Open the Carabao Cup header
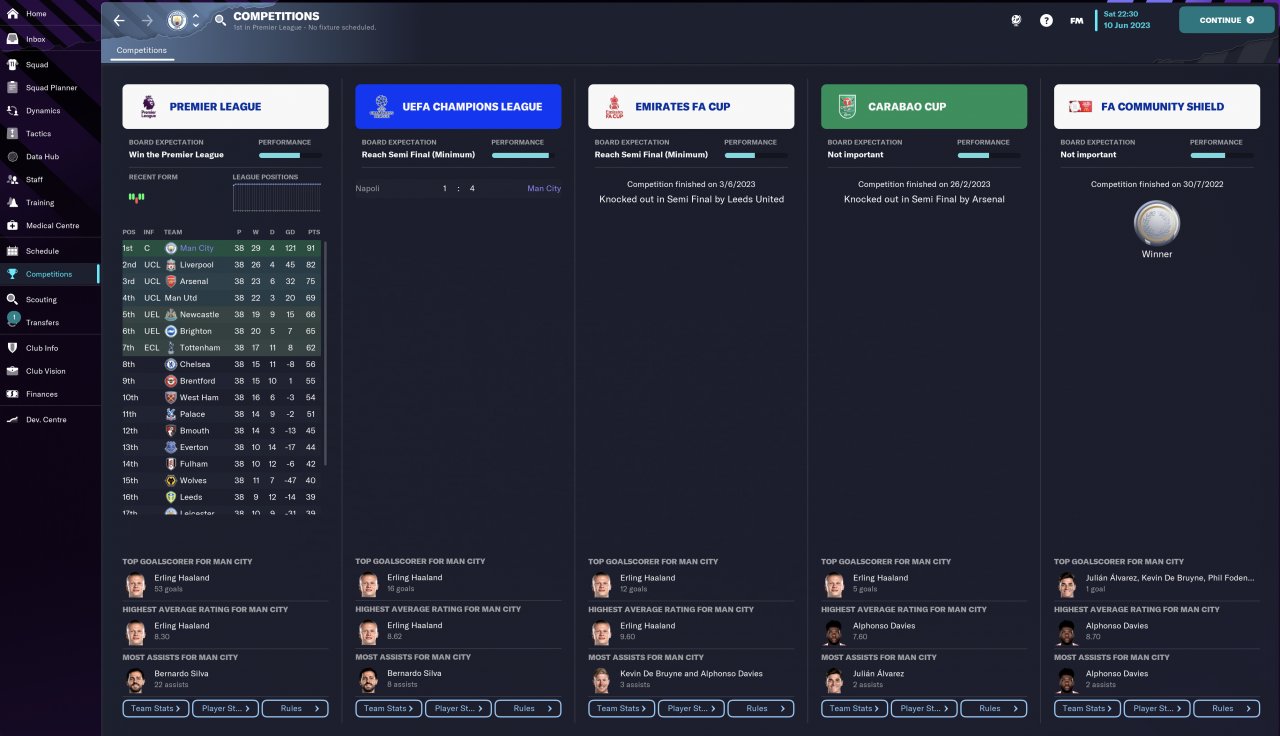This screenshot has width=1280, height=736. click(x=924, y=106)
